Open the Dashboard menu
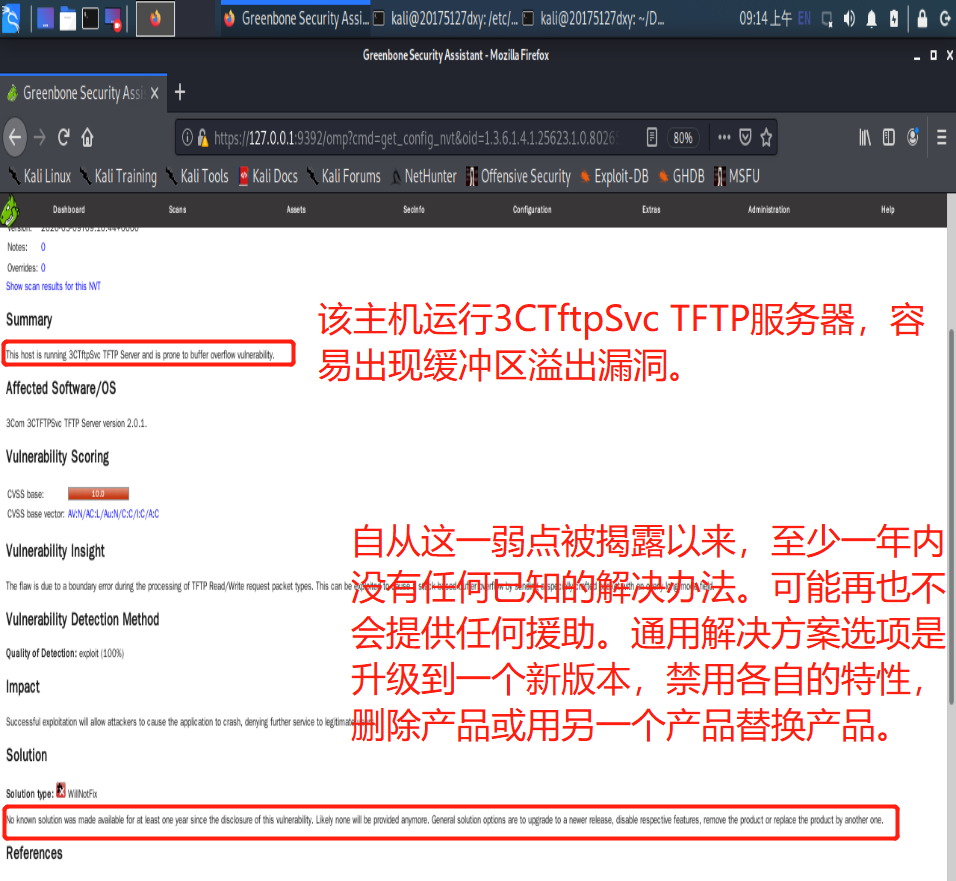 (69, 210)
